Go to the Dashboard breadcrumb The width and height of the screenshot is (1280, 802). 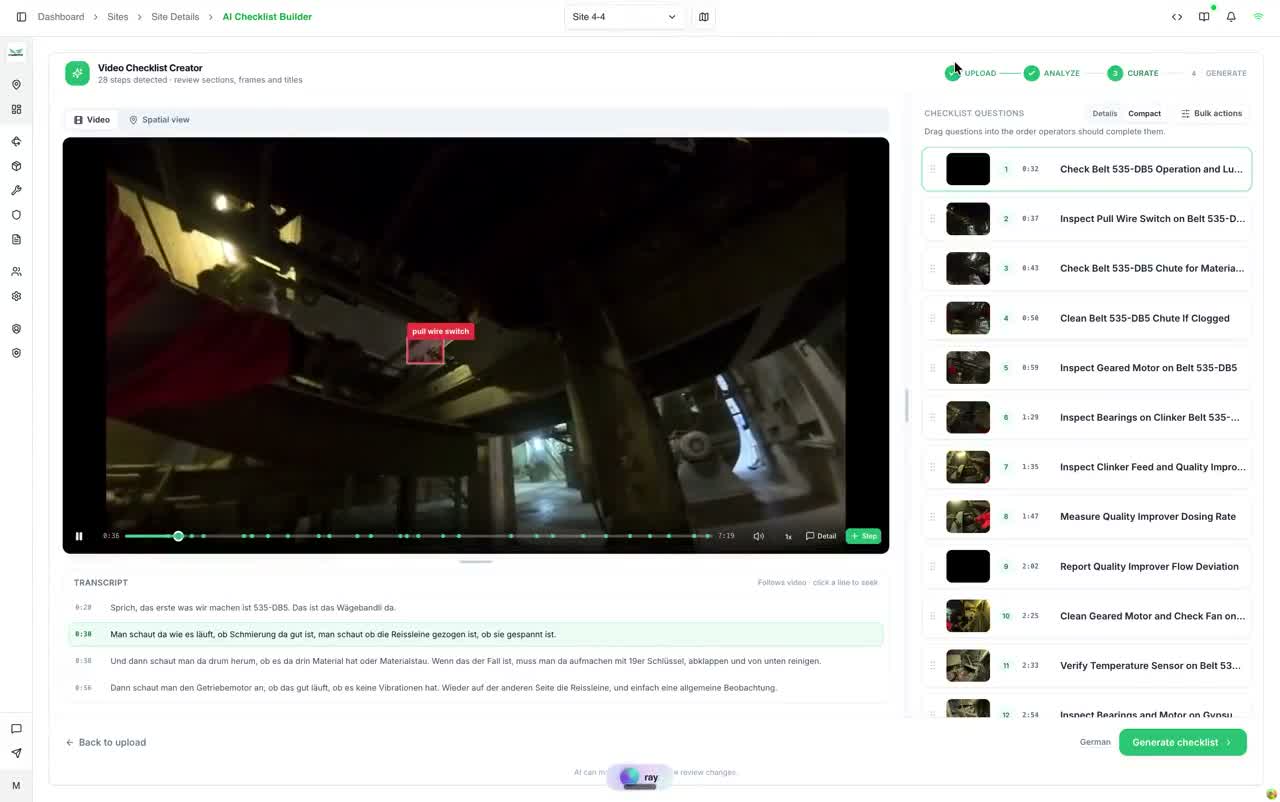[x=61, y=17]
